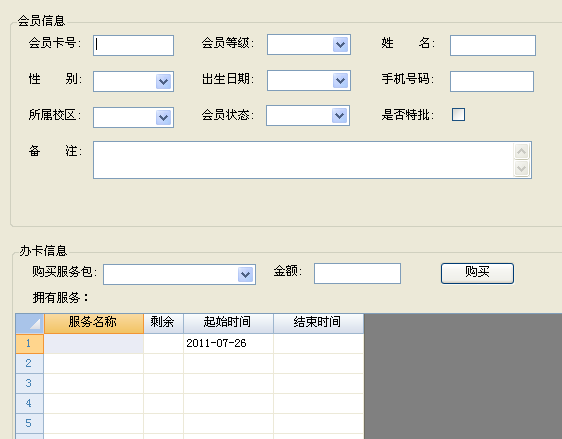
Task: Expand the 所属校区 combo box
Action: (x=163, y=118)
